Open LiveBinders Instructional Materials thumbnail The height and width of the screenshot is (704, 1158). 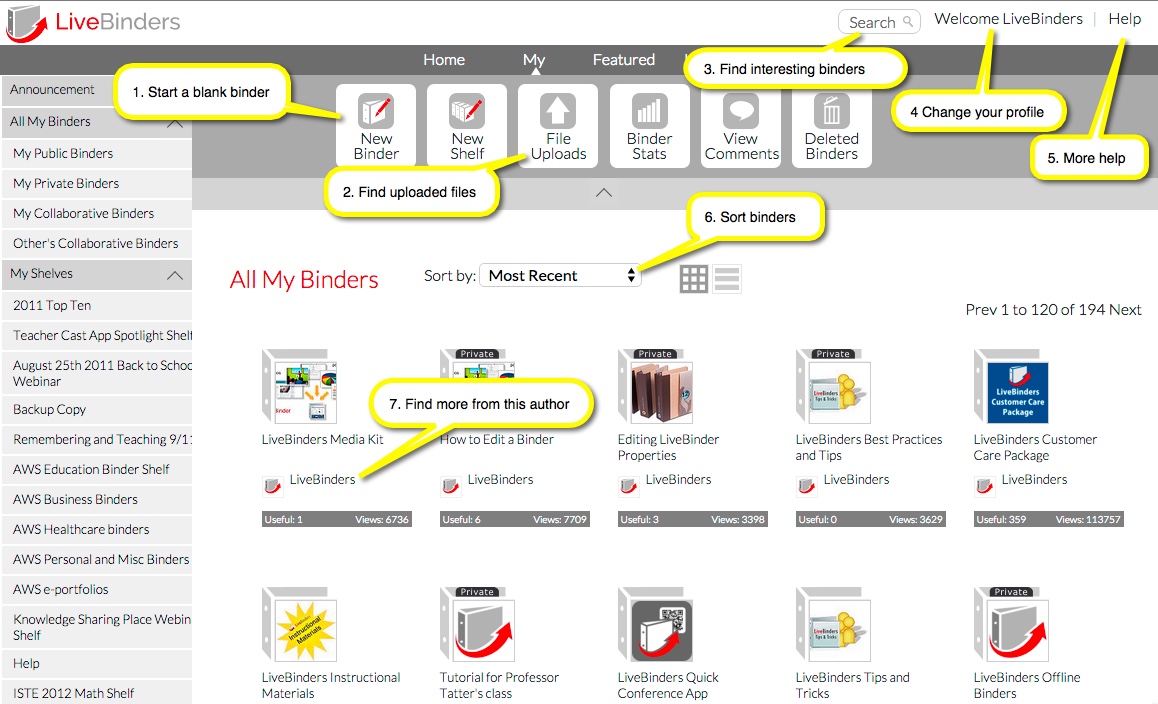pyautogui.click(x=301, y=625)
